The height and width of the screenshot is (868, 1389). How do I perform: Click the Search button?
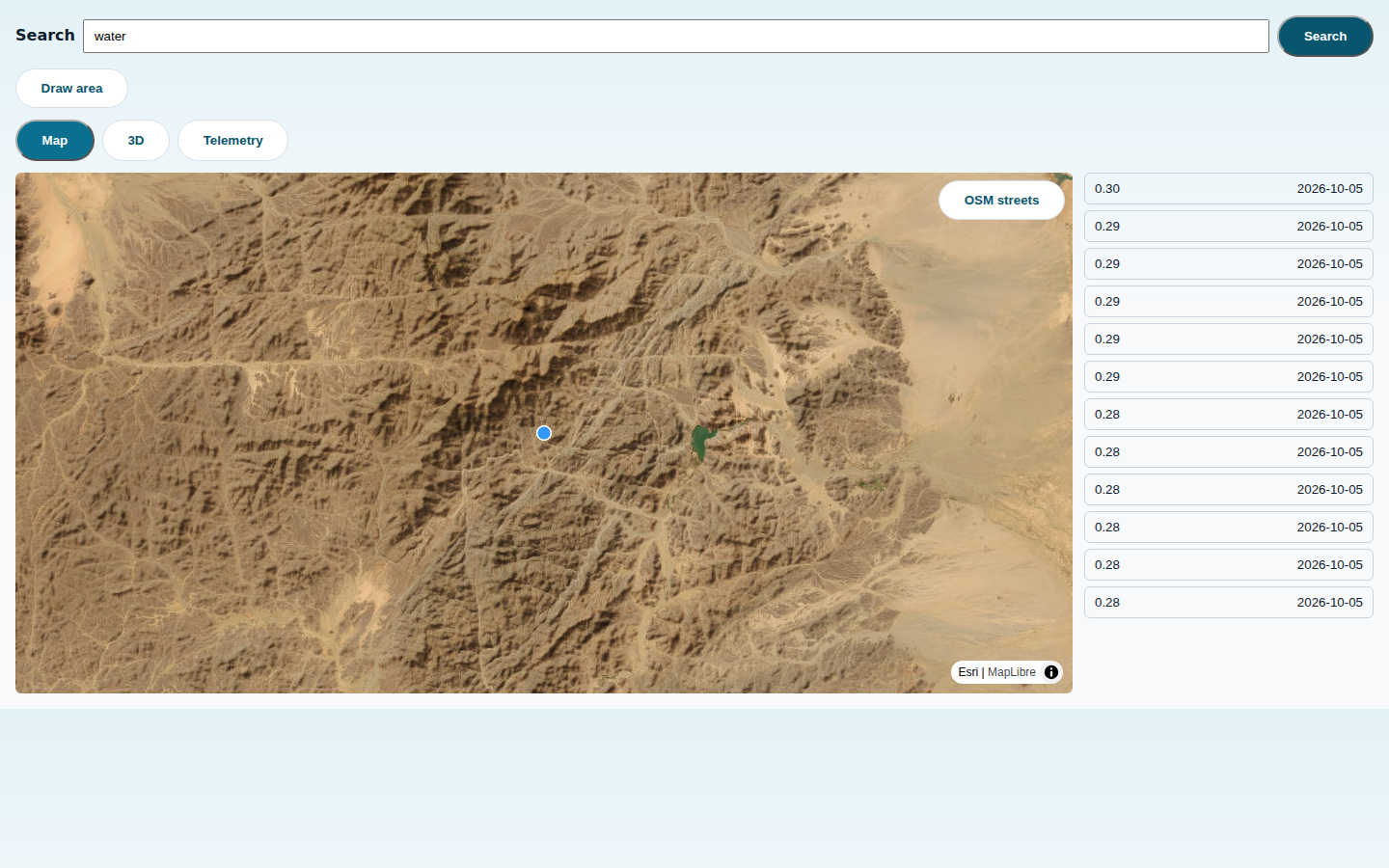[x=1325, y=37]
